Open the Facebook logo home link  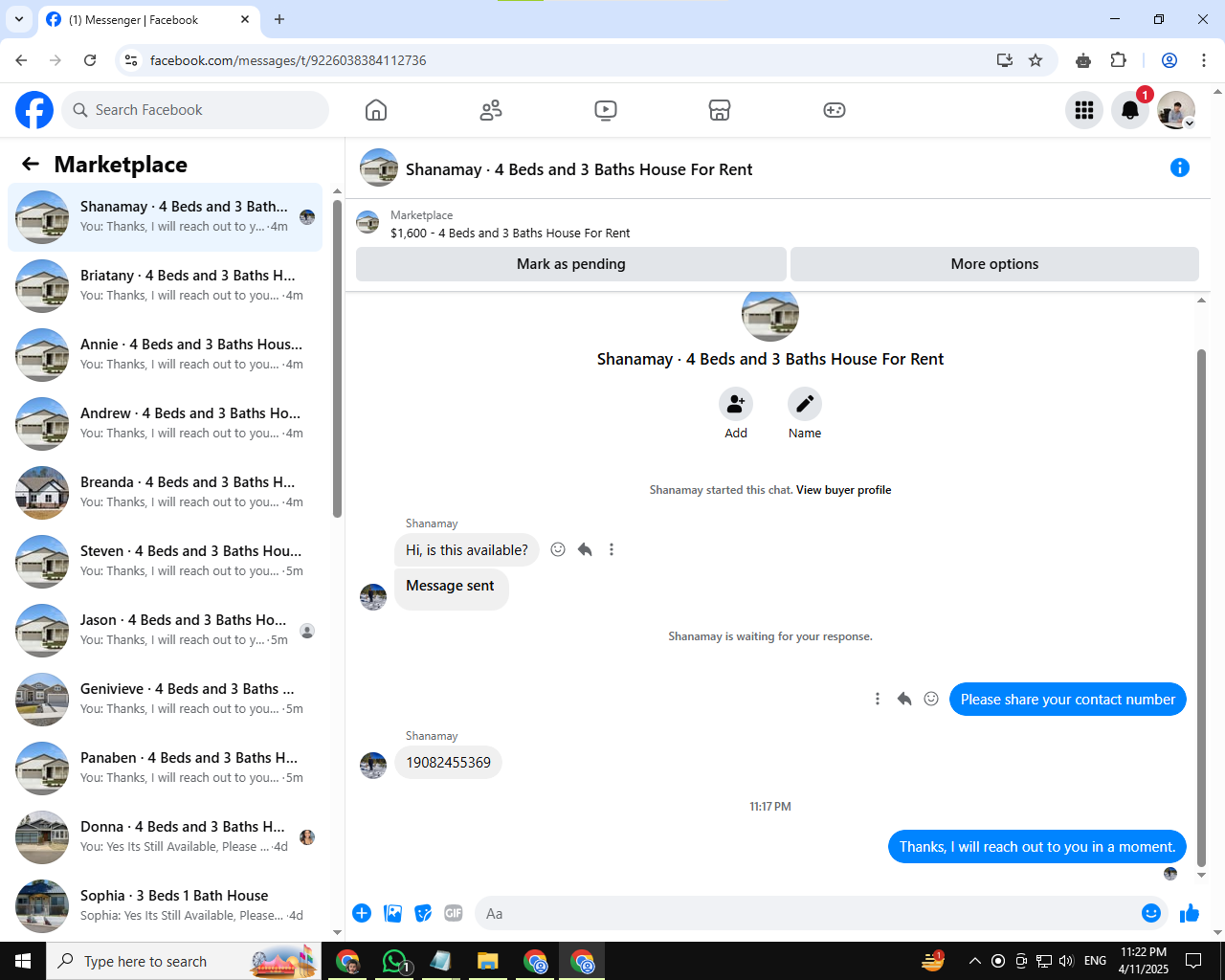pyautogui.click(x=34, y=110)
